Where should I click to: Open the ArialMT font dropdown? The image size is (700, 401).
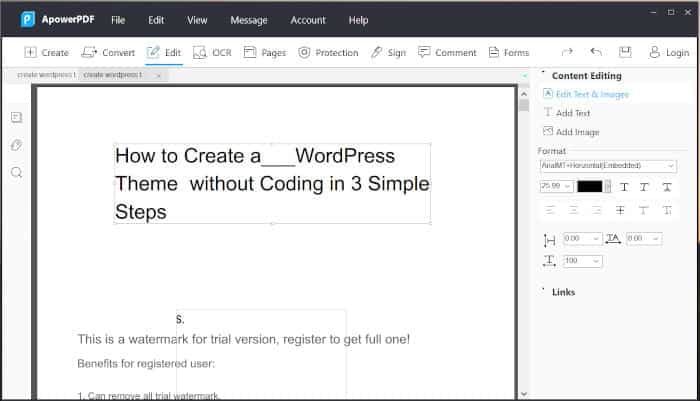click(x=607, y=166)
